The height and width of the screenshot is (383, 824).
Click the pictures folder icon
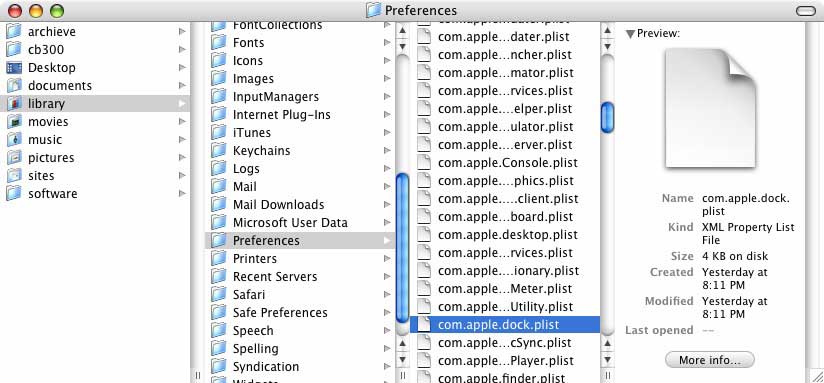pos(14,157)
